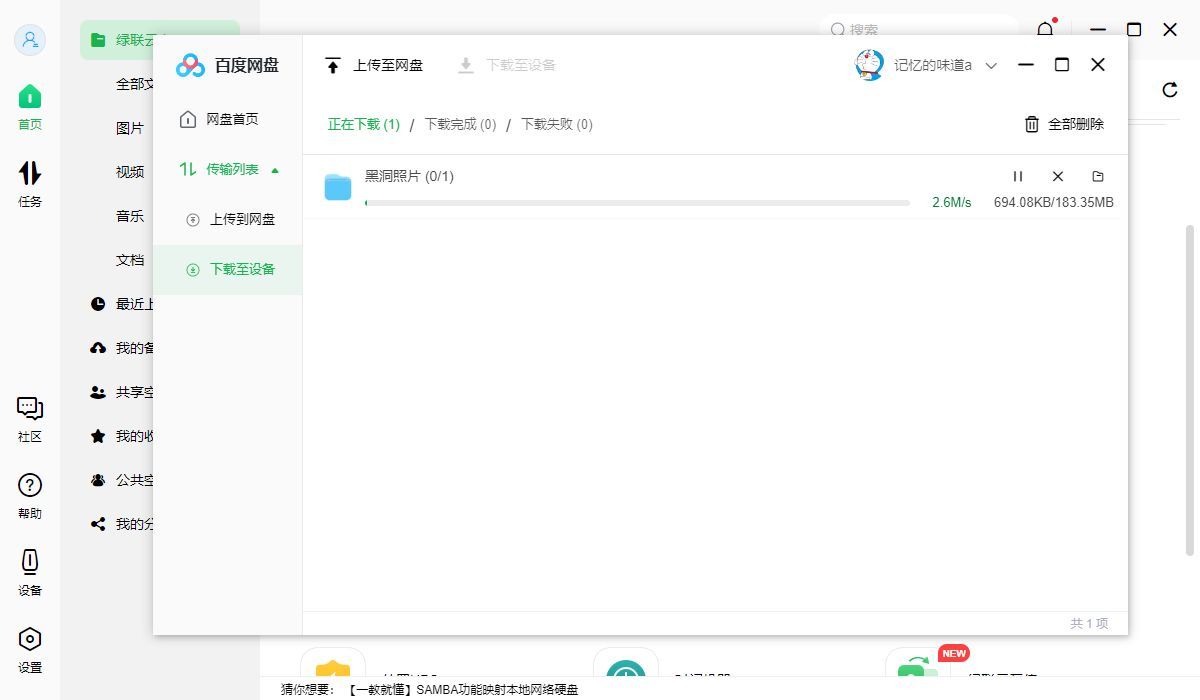
Task: Open the 设备 devices panel
Action: pyautogui.click(x=30, y=572)
